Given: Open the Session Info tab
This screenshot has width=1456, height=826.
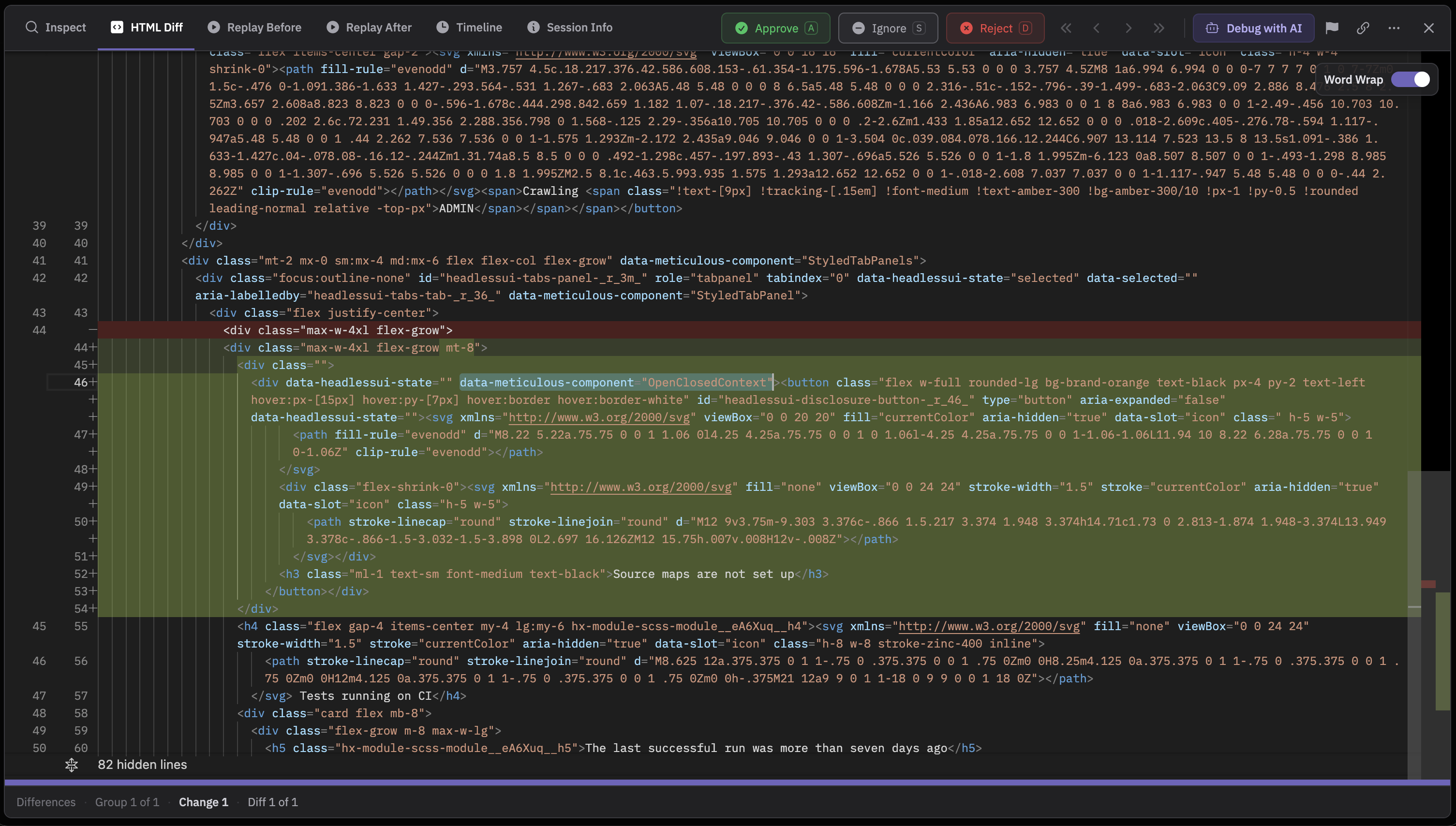Looking at the screenshot, I should 570,27.
